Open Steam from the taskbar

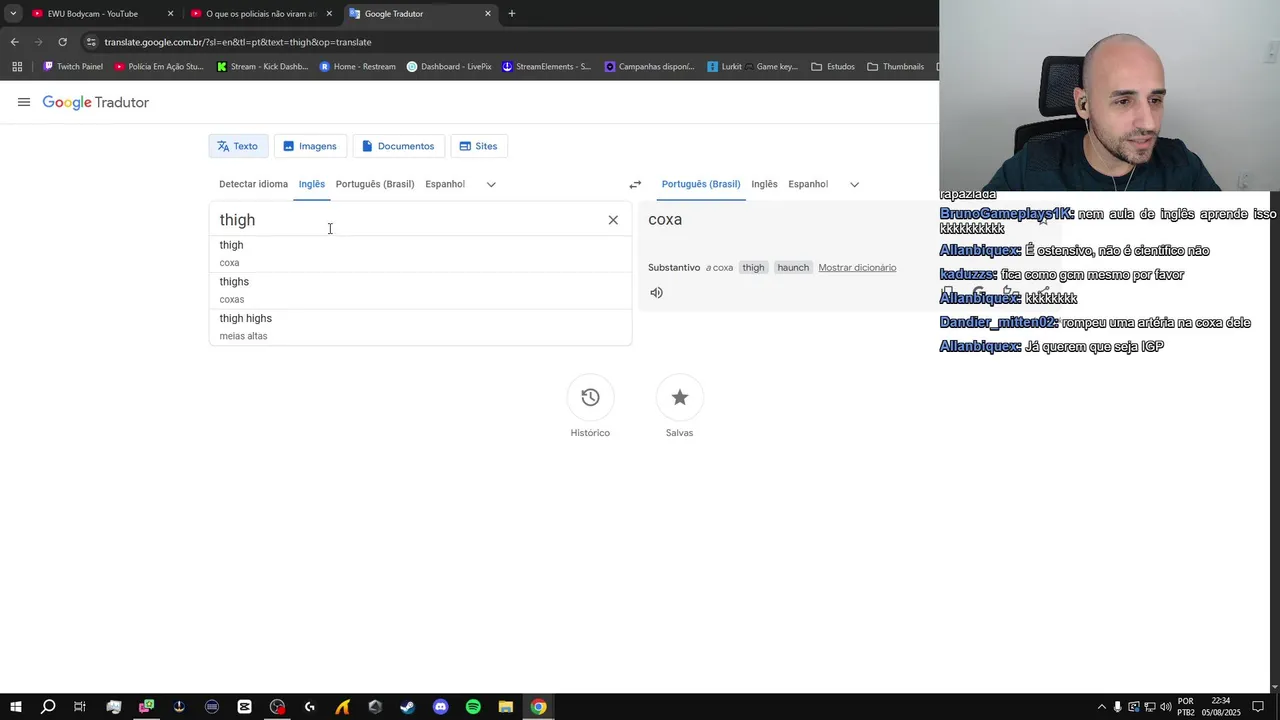(x=407, y=707)
